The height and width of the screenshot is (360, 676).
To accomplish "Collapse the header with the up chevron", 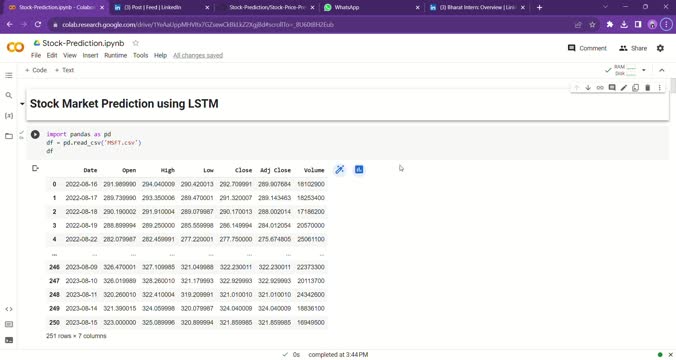I will click(x=662, y=70).
